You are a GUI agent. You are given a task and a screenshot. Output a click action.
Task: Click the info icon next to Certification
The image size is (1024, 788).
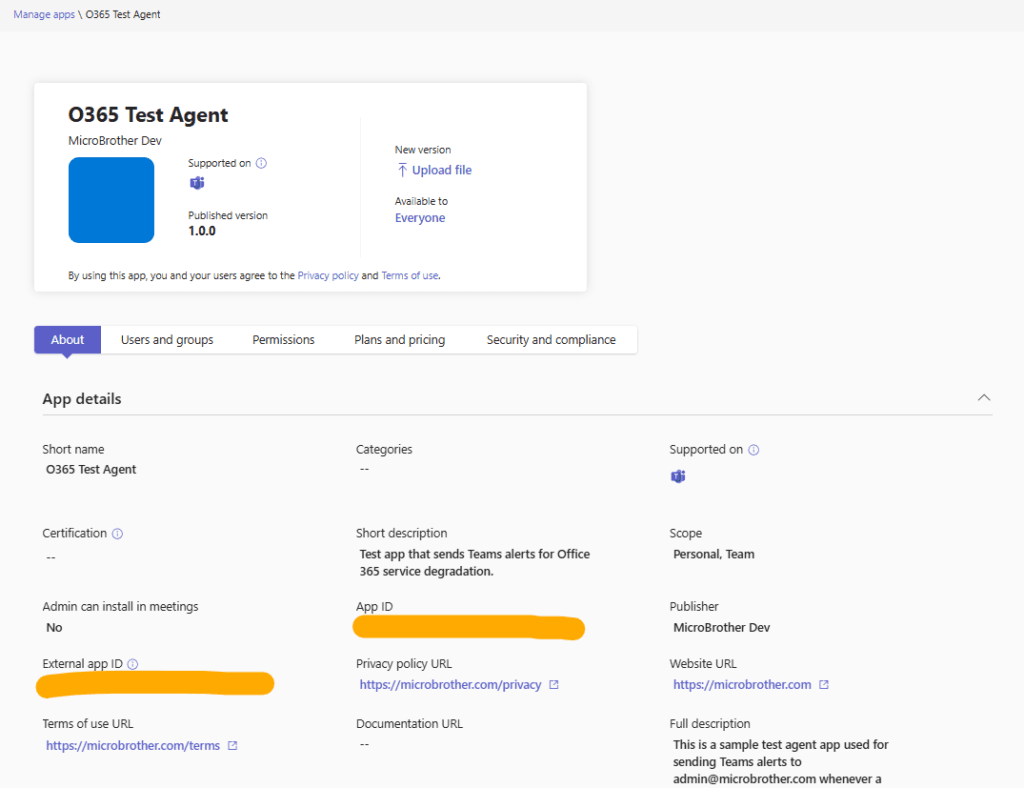point(117,534)
